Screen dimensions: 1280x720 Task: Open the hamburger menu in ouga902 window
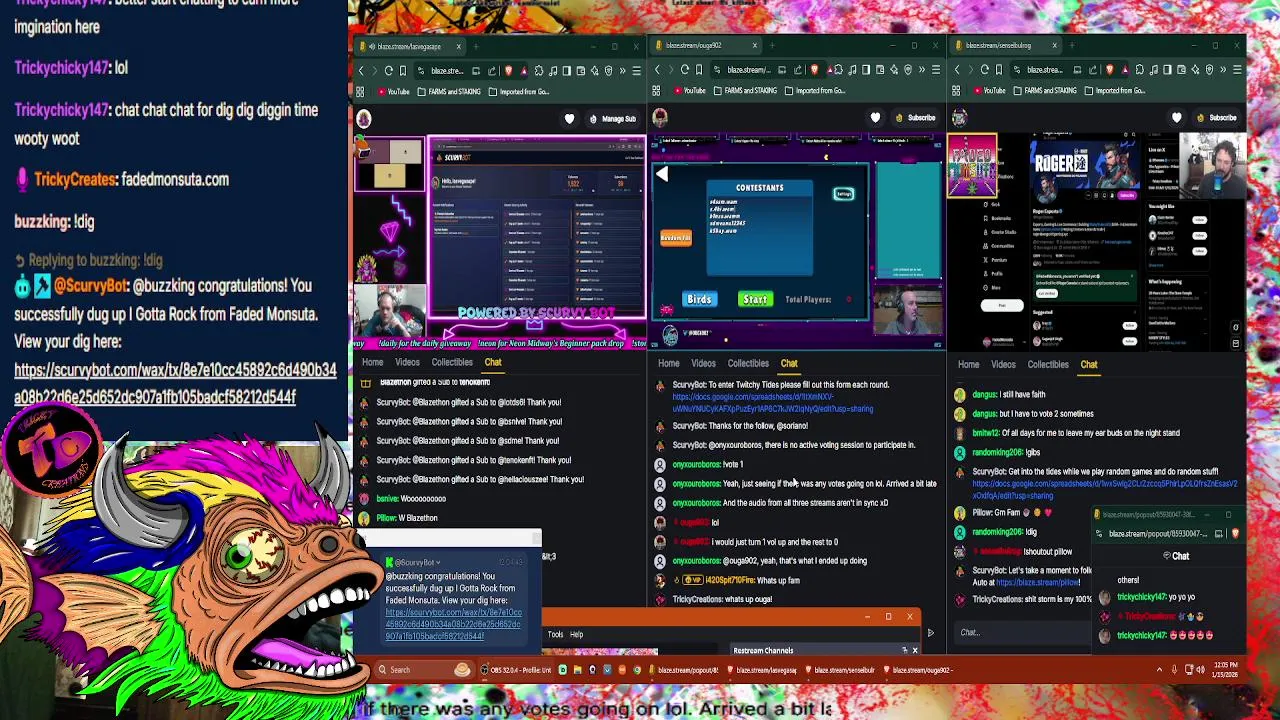click(936, 70)
